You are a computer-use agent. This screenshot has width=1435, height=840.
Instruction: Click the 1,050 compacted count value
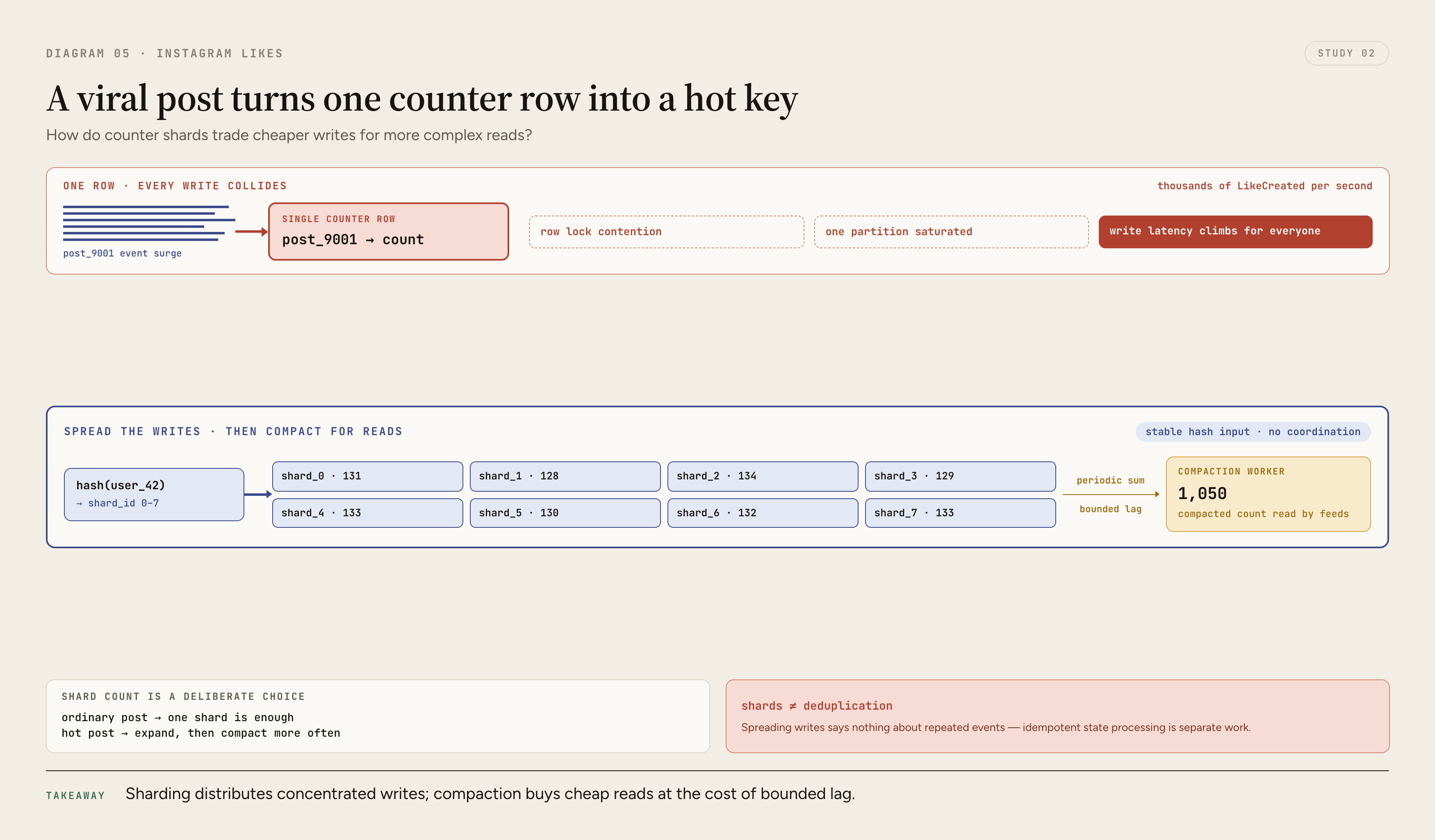pyautogui.click(x=1202, y=493)
